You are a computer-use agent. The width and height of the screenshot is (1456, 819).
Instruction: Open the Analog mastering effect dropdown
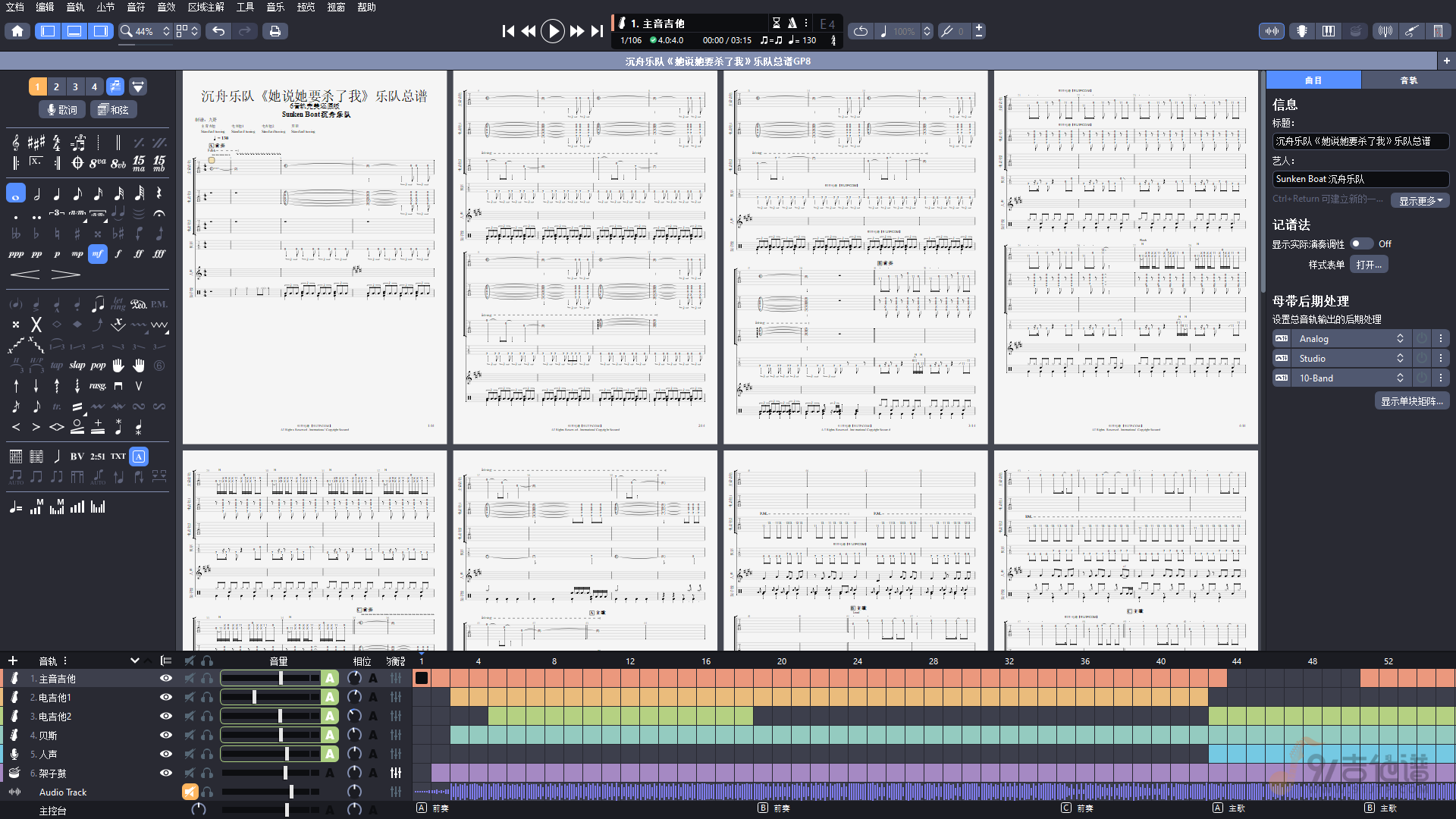pyautogui.click(x=1351, y=339)
